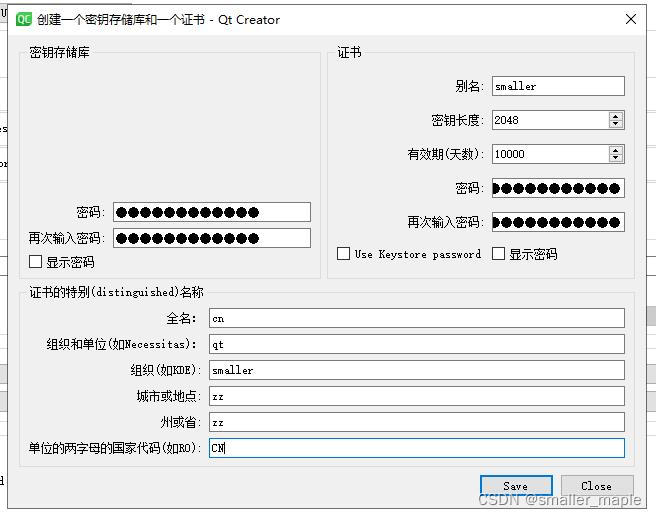
Task: Click the 城市或地点 city field
Action: (x=417, y=396)
